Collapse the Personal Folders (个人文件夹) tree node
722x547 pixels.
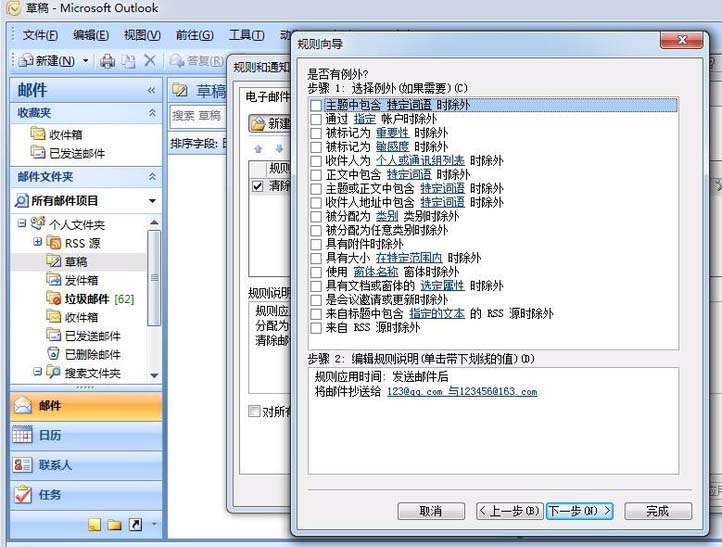coord(23,224)
